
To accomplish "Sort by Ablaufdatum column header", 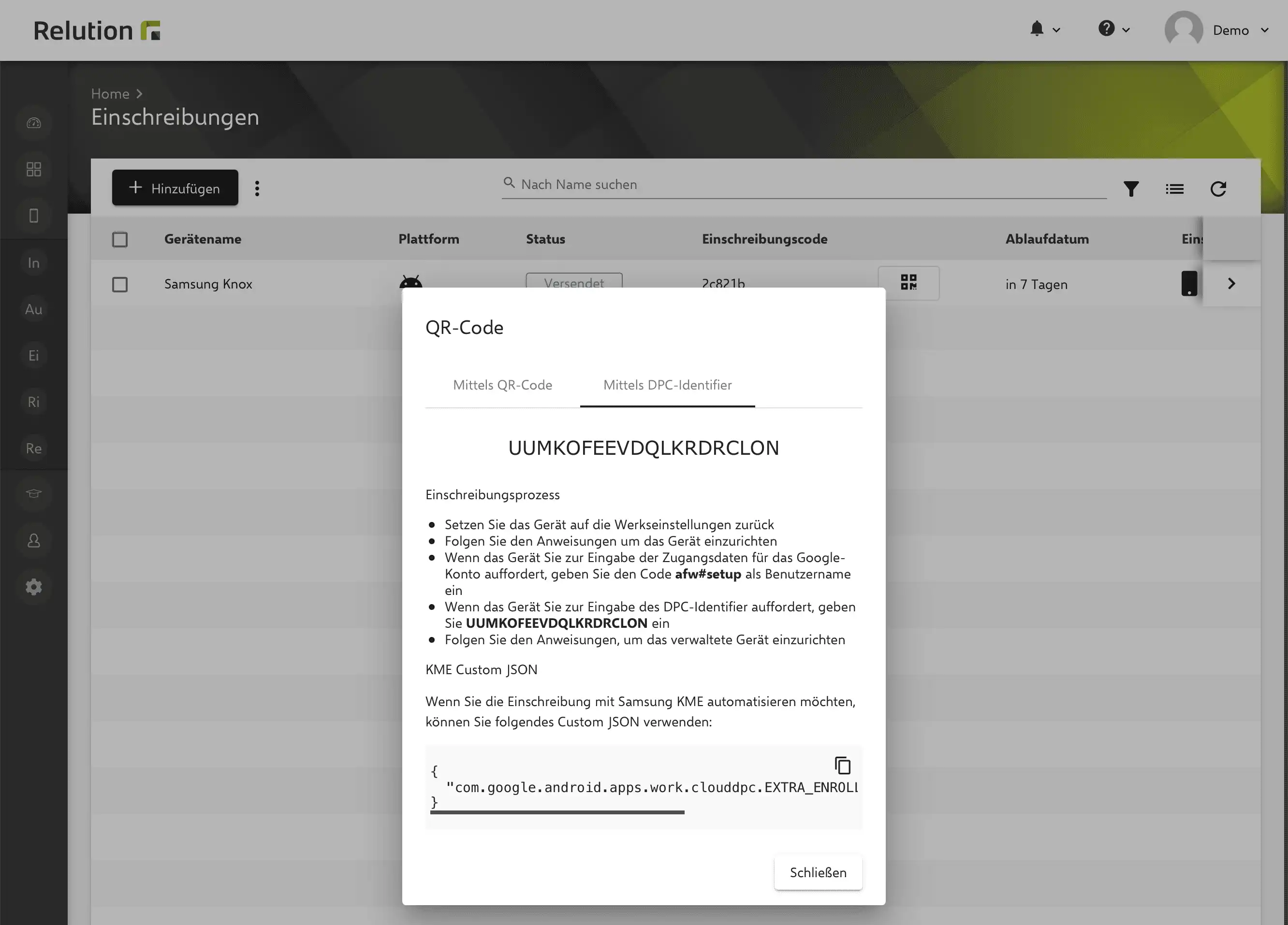I will click(1047, 239).
